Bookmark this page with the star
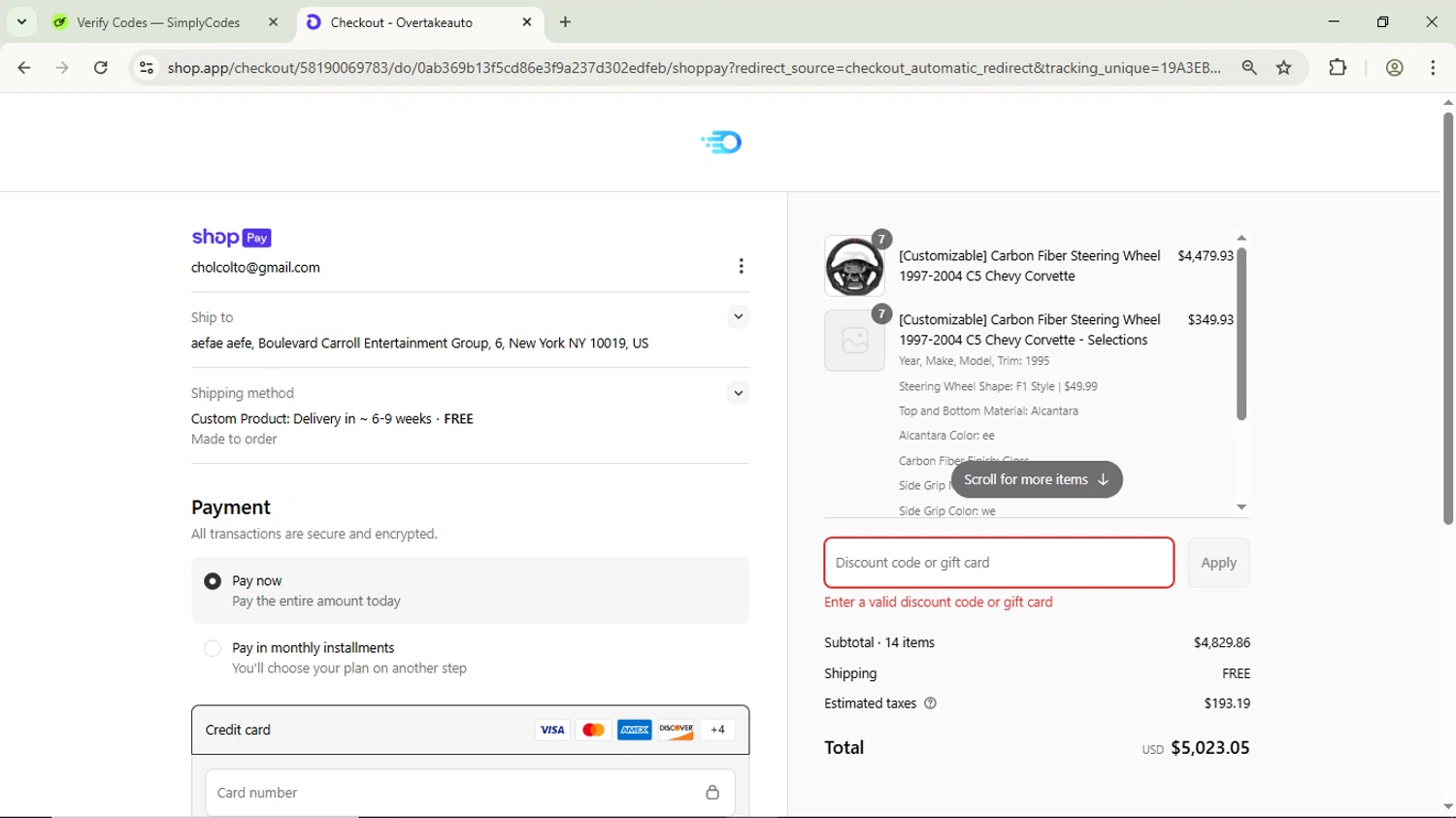Viewport: 1456px width, 818px height. pyautogui.click(x=1284, y=68)
